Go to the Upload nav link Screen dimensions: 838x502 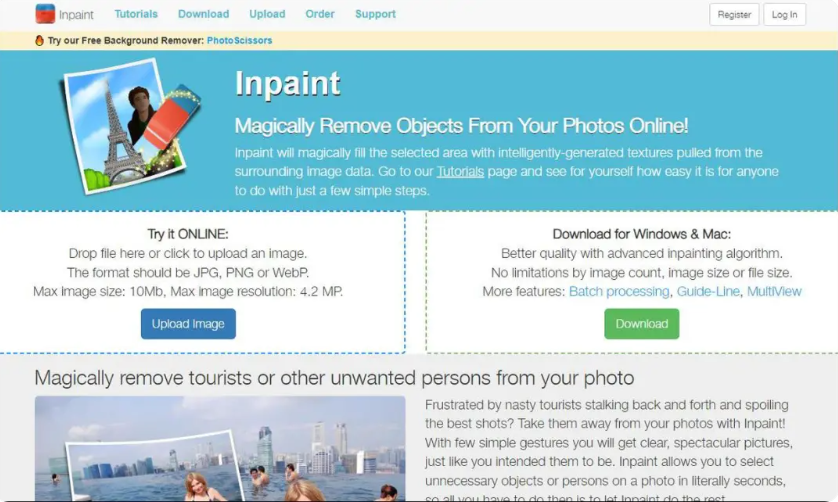click(x=267, y=14)
